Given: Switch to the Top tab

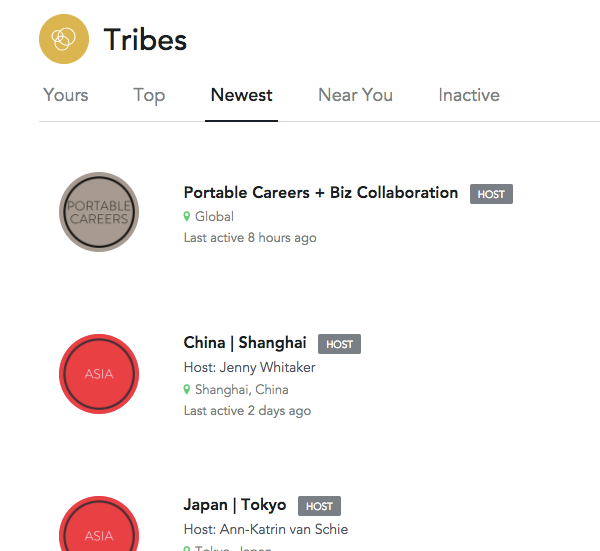Looking at the screenshot, I should 149,96.
